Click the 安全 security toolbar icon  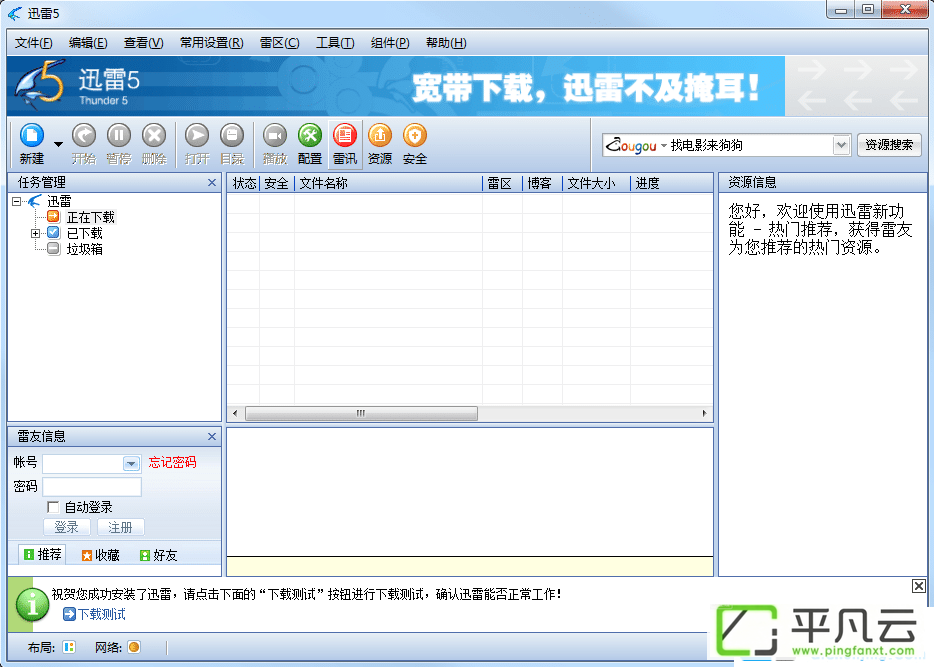coord(415,136)
